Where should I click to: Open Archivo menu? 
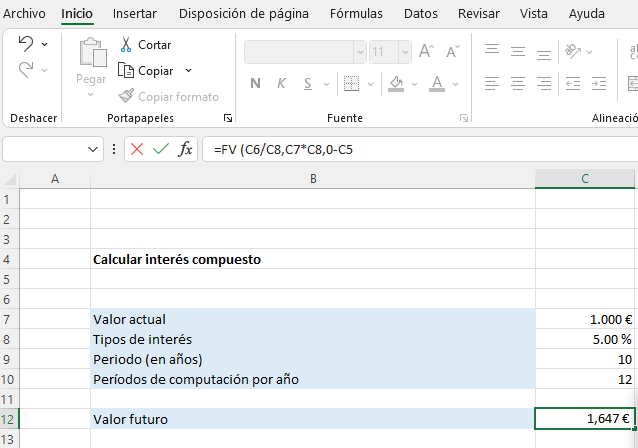[24, 13]
